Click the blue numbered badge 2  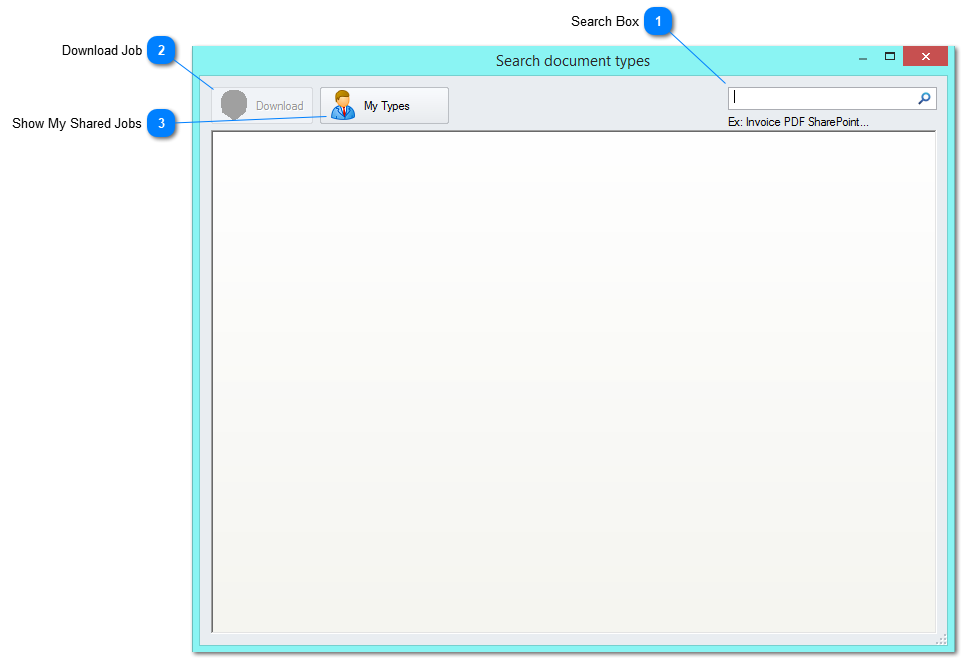[161, 49]
